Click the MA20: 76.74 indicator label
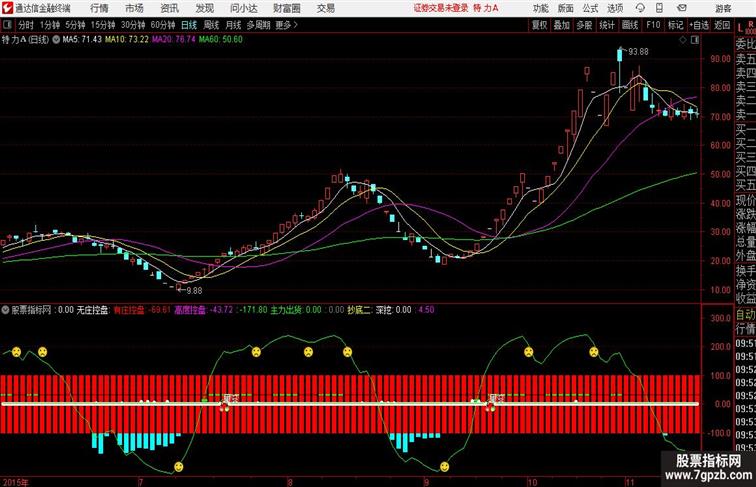Screen dimensions: 756x487 (174, 40)
